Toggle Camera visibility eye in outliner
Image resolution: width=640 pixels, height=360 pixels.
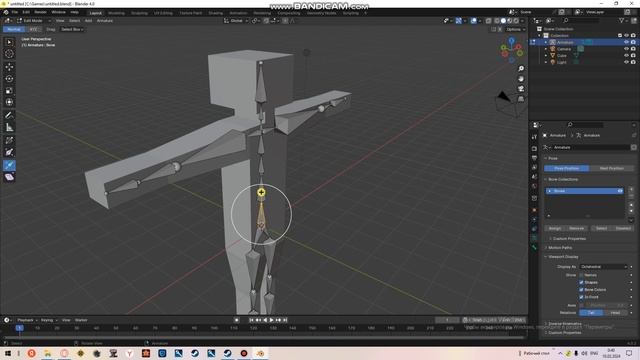point(626,49)
